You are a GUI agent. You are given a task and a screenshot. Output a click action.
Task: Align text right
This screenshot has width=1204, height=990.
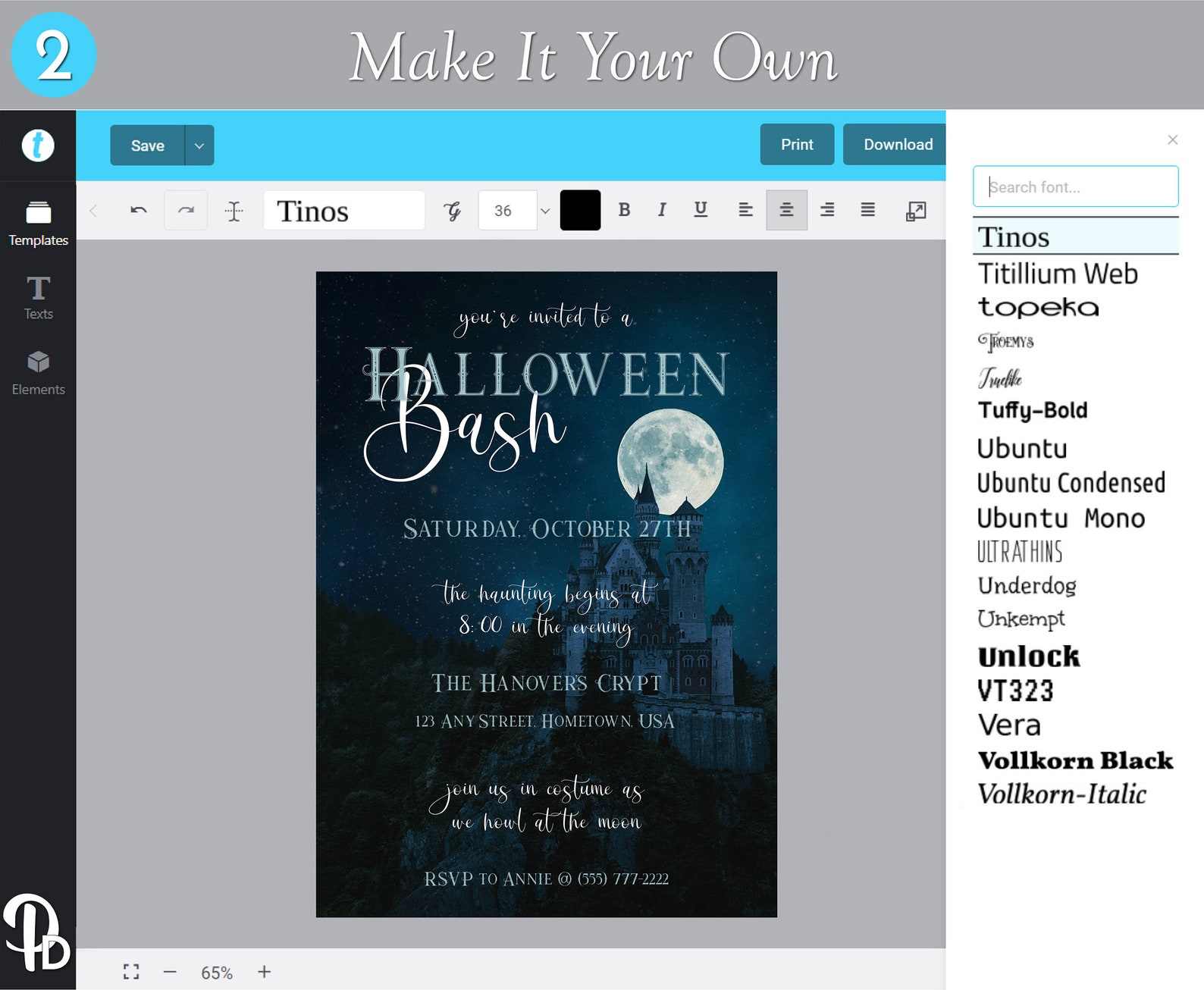827,210
